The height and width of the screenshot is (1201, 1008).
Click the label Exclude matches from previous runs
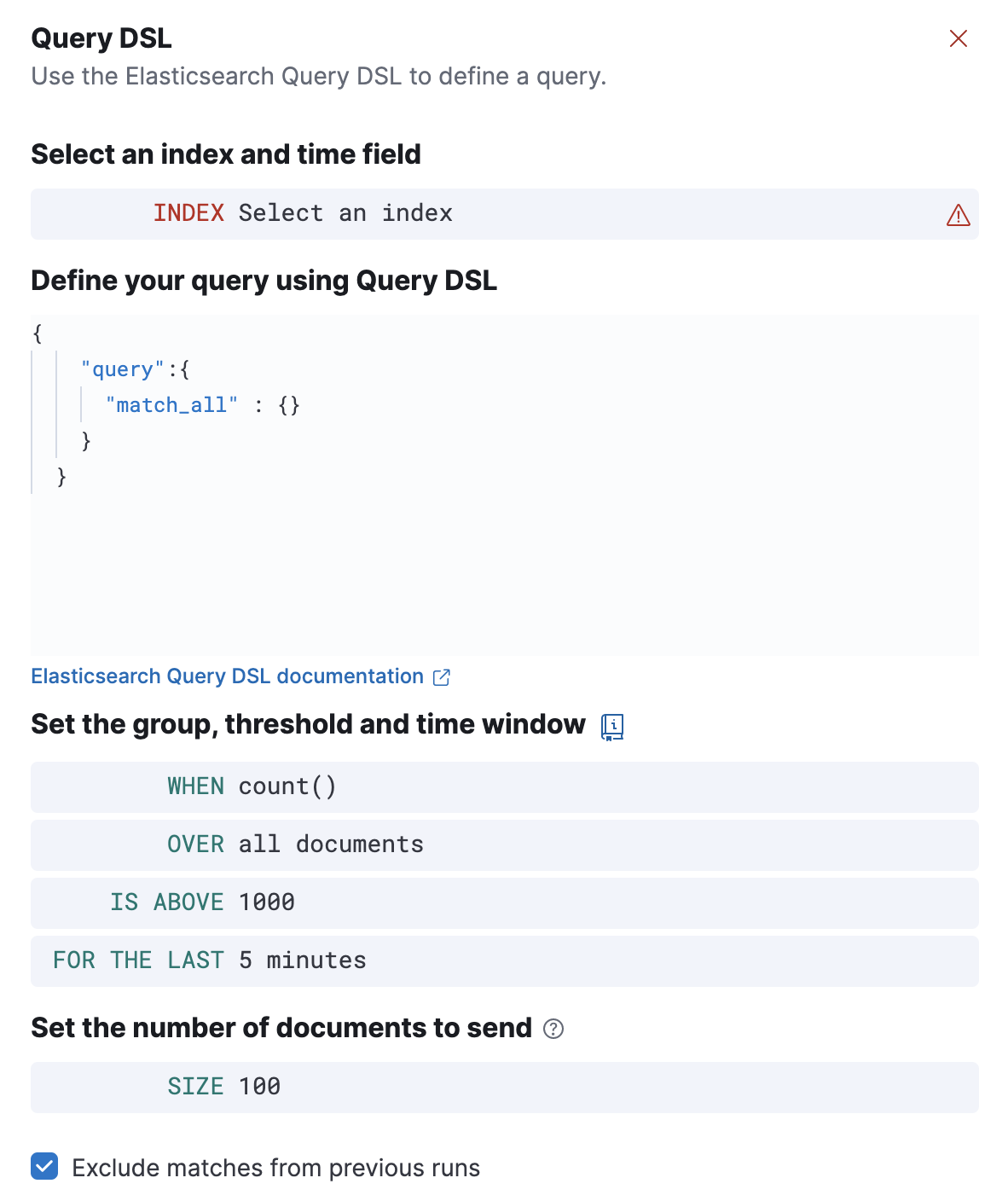tap(275, 1167)
